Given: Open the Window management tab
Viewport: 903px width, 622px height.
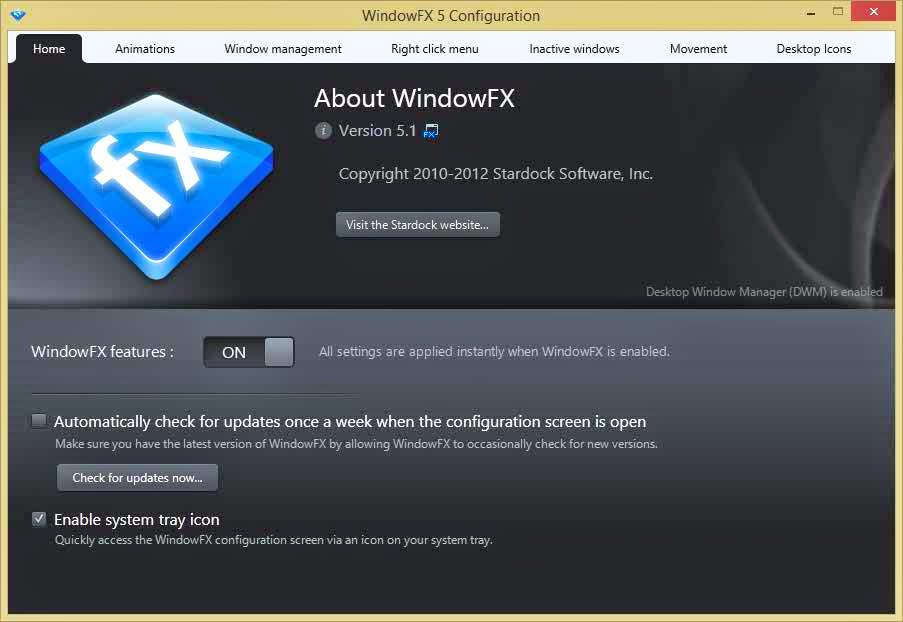Looking at the screenshot, I should click(283, 49).
